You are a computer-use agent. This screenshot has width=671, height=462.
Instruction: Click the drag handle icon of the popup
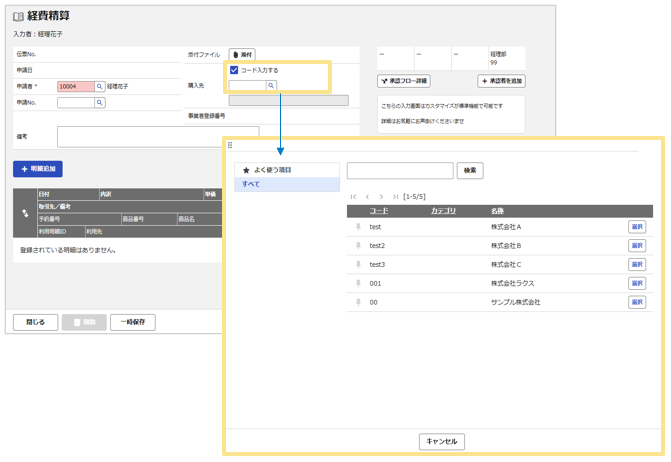230,145
